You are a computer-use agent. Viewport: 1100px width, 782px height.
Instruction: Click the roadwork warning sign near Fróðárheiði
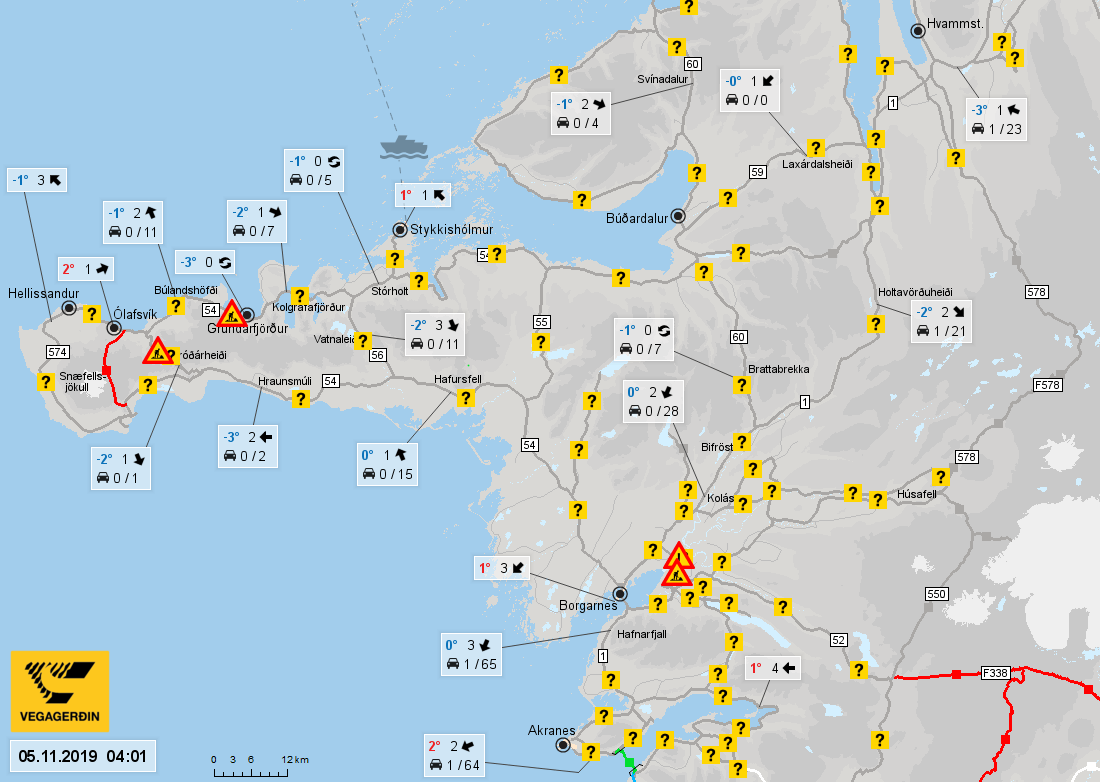tap(158, 351)
